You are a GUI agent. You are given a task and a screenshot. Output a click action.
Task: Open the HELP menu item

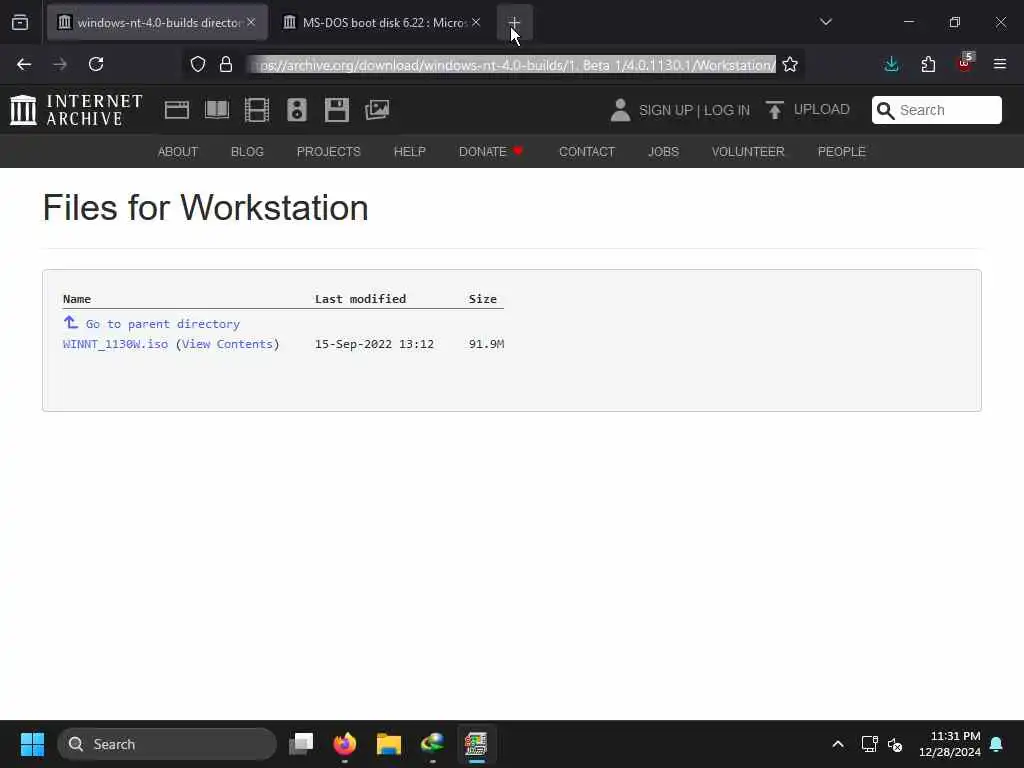point(409,152)
